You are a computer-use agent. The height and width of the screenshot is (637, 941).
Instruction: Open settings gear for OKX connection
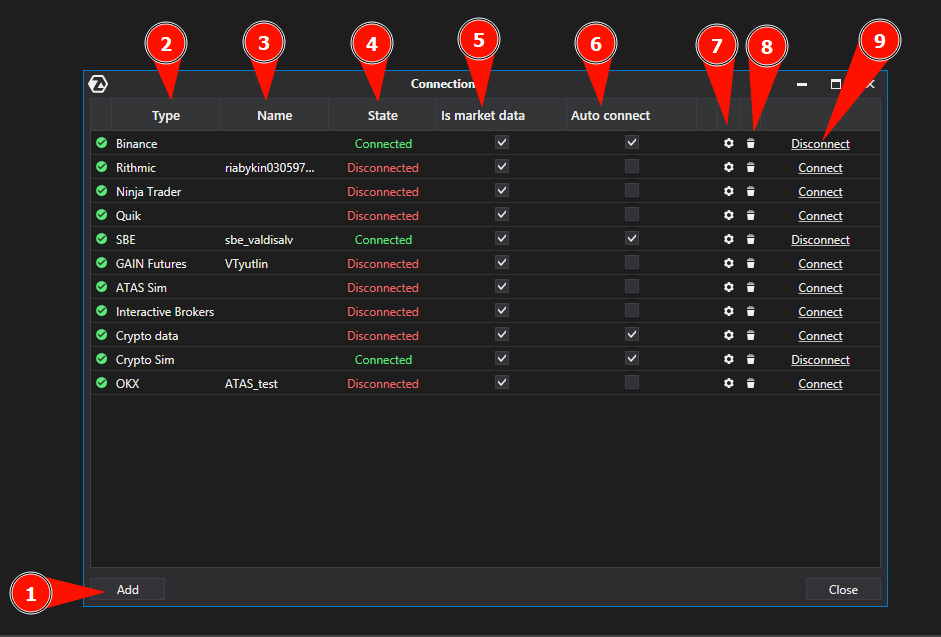729,383
